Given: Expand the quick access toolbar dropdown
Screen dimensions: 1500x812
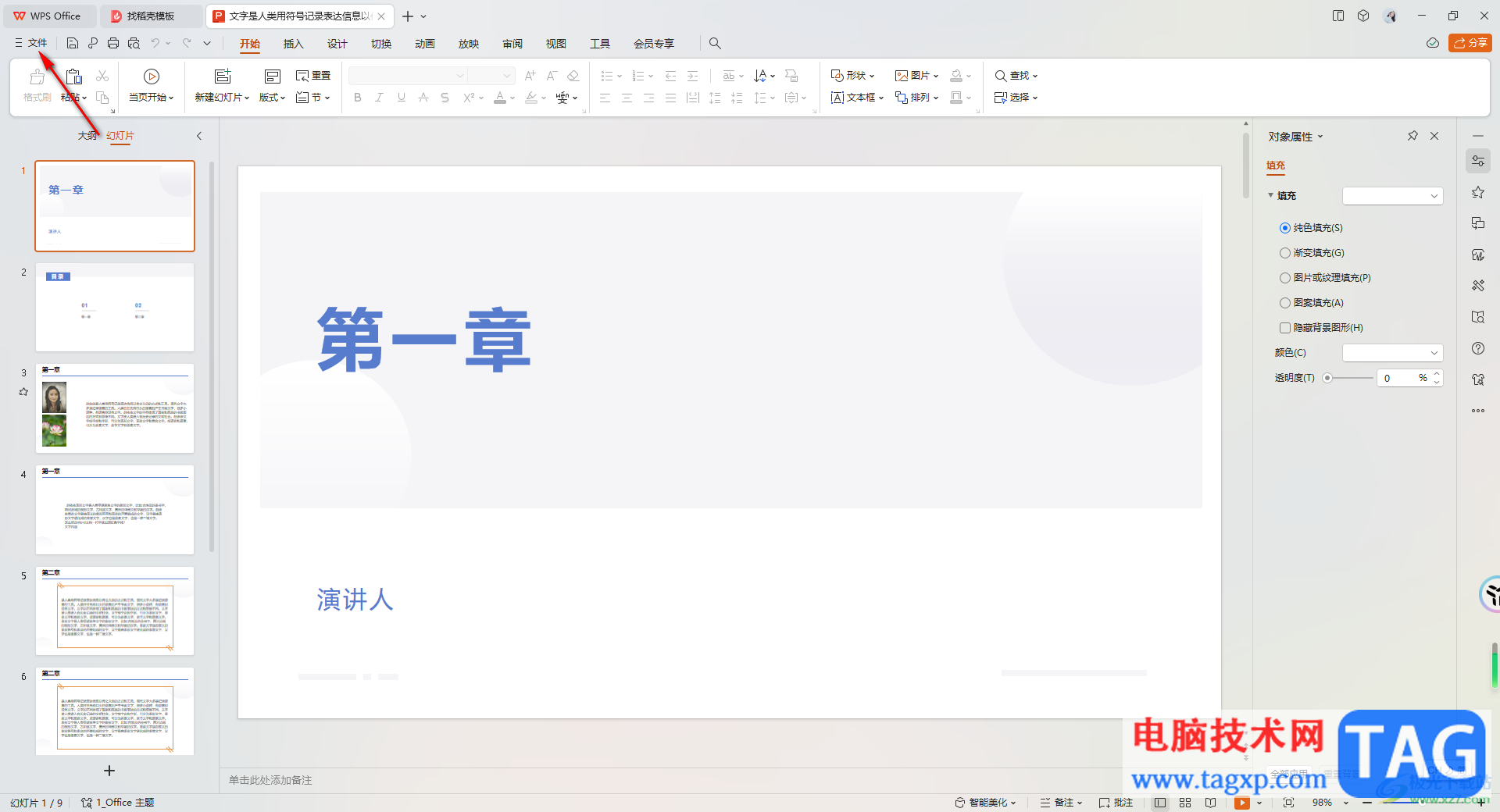Looking at the screenshot, I should pos(207,43).
